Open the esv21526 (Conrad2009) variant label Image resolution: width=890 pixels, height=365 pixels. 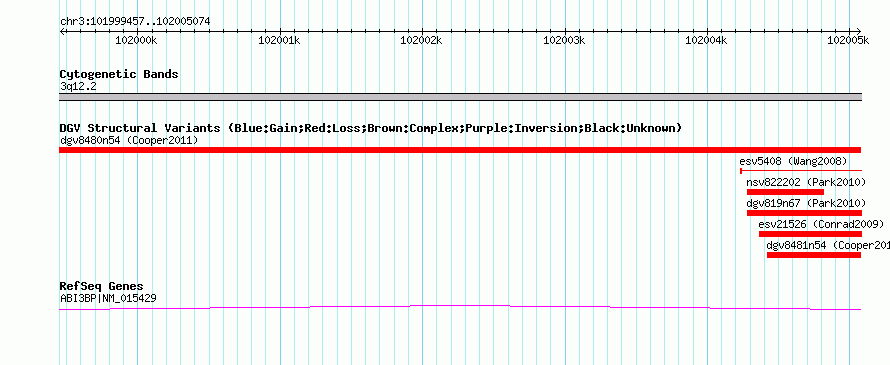821,224
